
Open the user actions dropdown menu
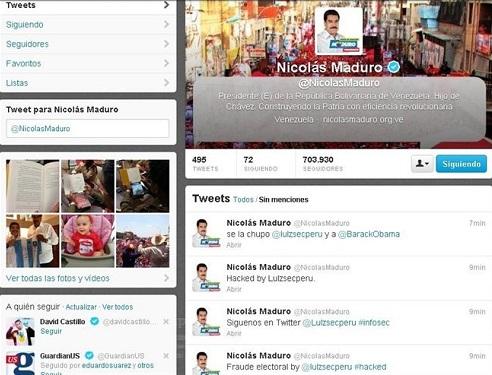point(422,164)
